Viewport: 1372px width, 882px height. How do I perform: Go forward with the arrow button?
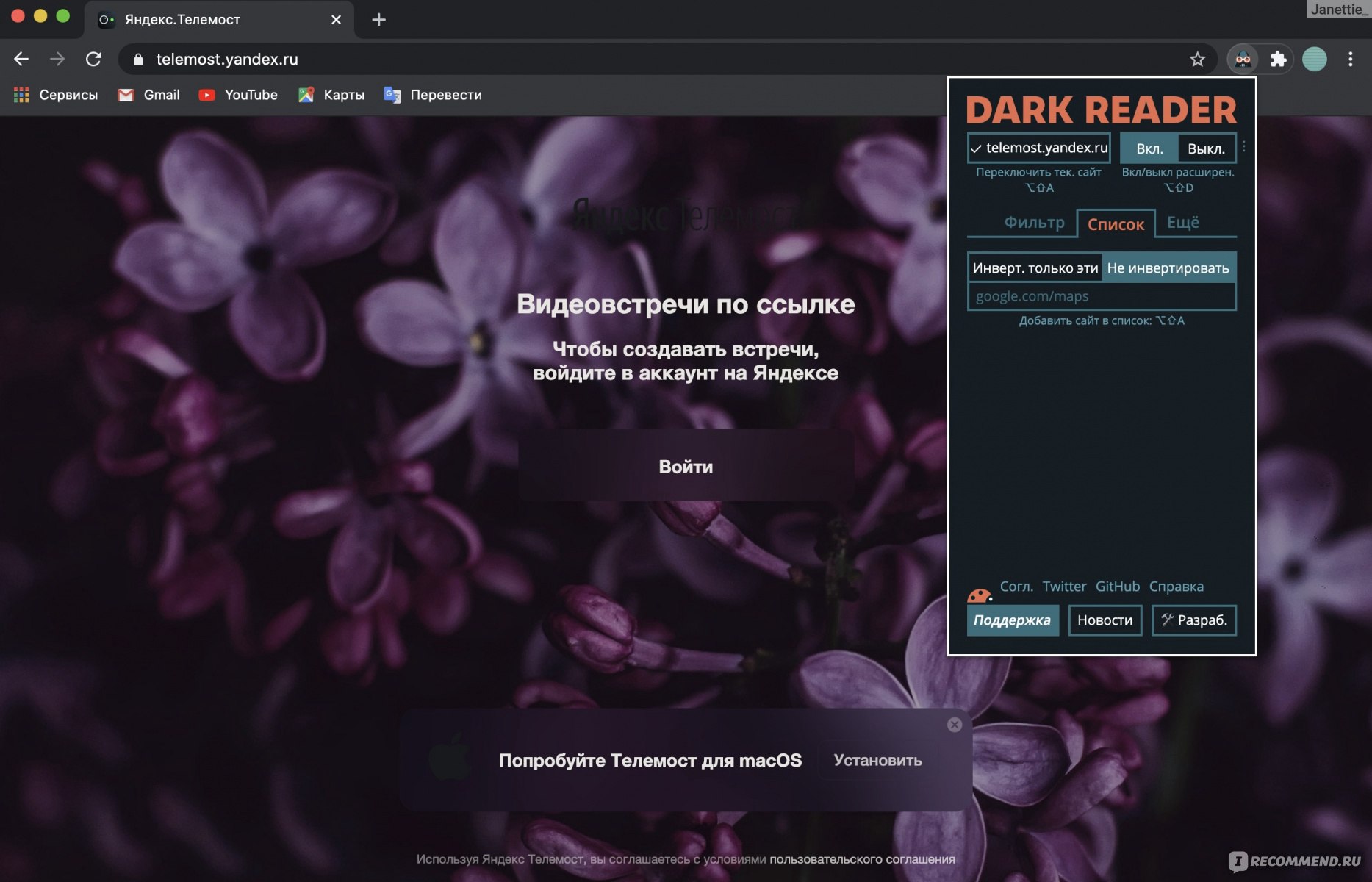57,59
